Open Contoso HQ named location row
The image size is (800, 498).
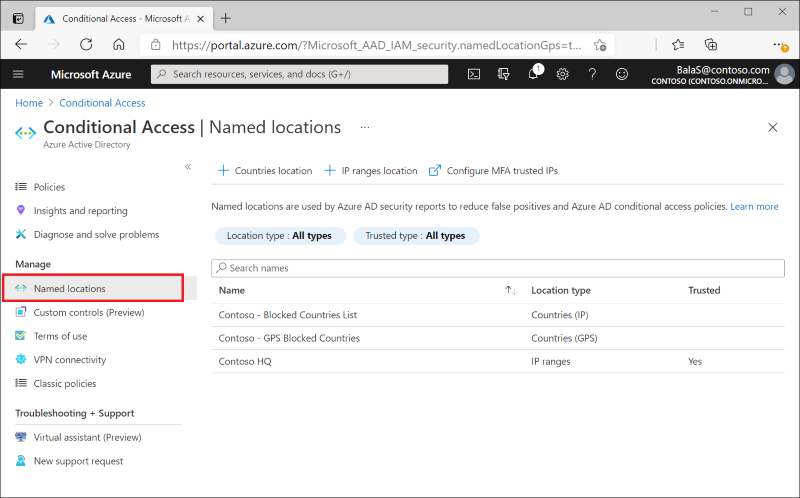click(497, 361)
